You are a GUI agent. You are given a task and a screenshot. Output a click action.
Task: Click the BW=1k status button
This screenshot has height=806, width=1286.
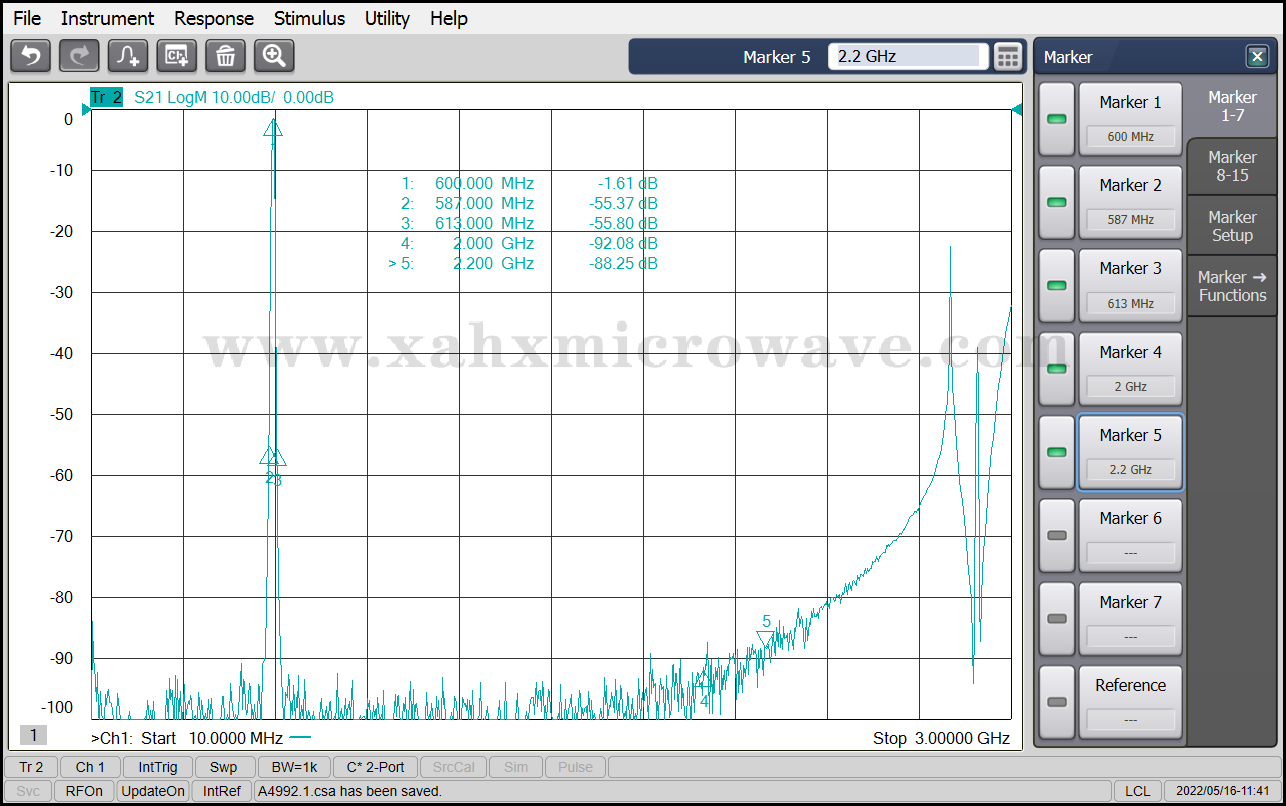(294, 767)
